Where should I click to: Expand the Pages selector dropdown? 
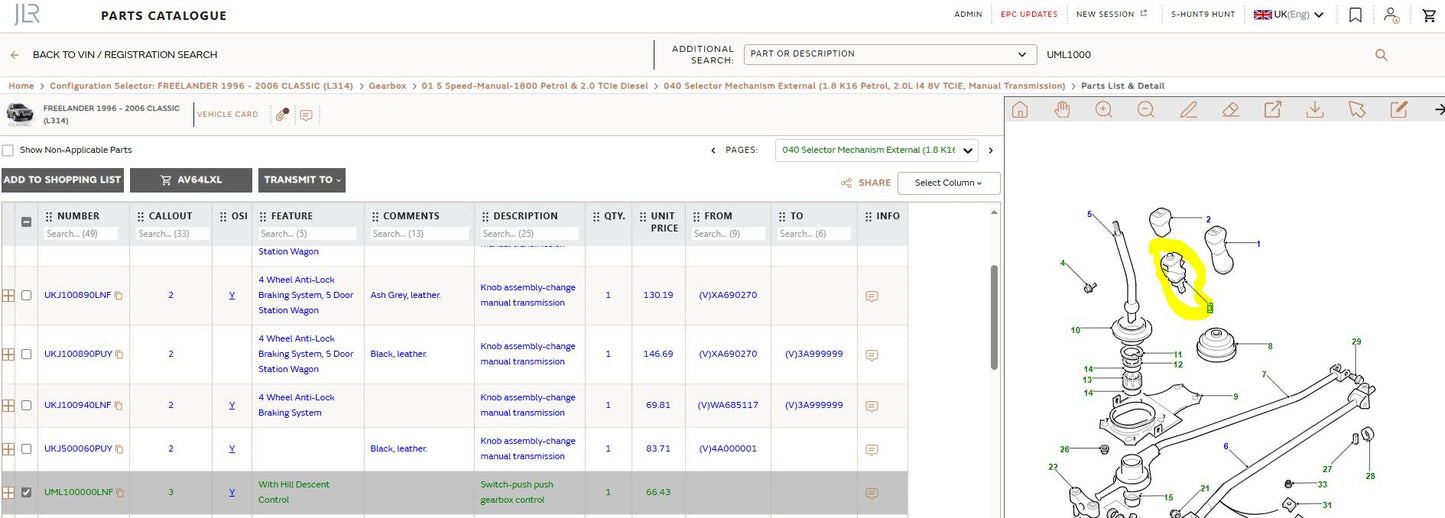(x=877, y=150)
